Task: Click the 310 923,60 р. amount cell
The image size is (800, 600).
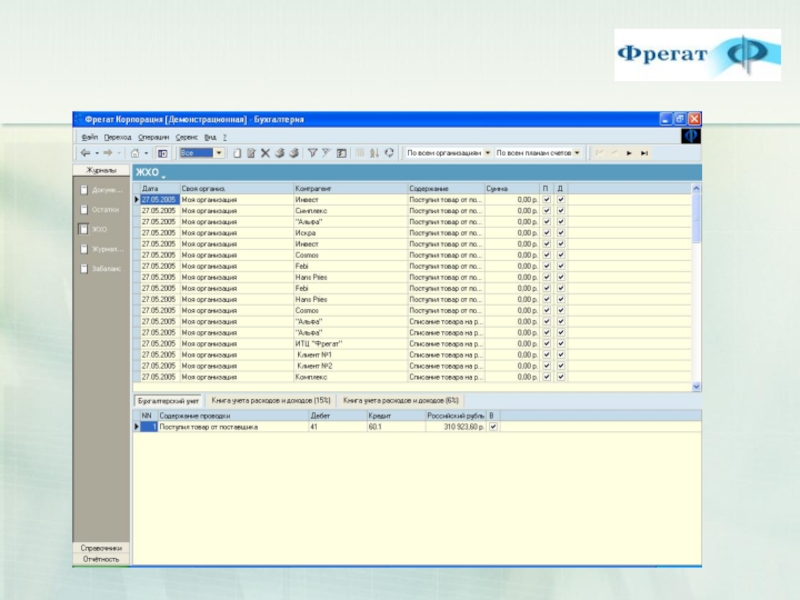Action: coord(456,427)
